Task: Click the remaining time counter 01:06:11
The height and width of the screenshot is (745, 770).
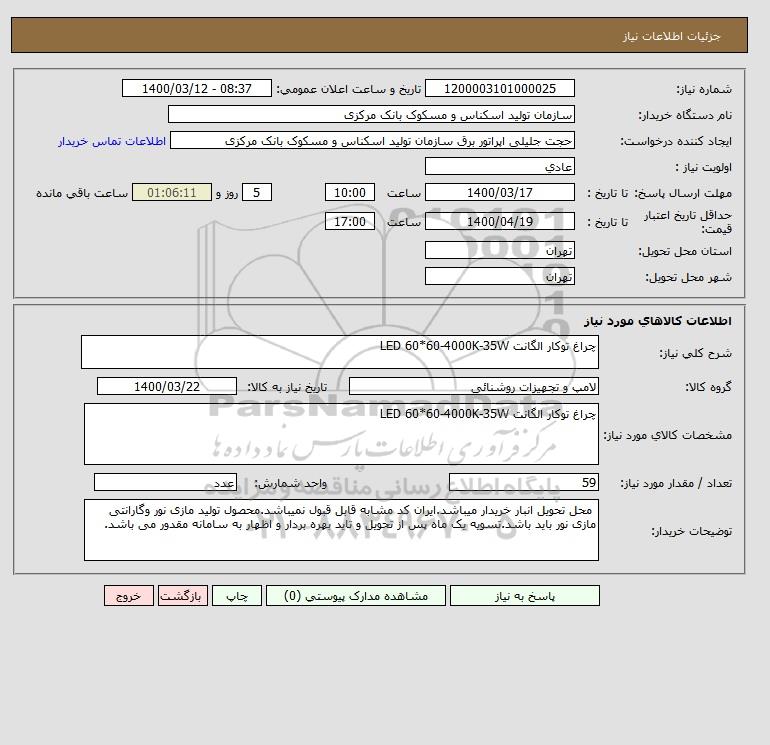Action: tap(172, 193)
